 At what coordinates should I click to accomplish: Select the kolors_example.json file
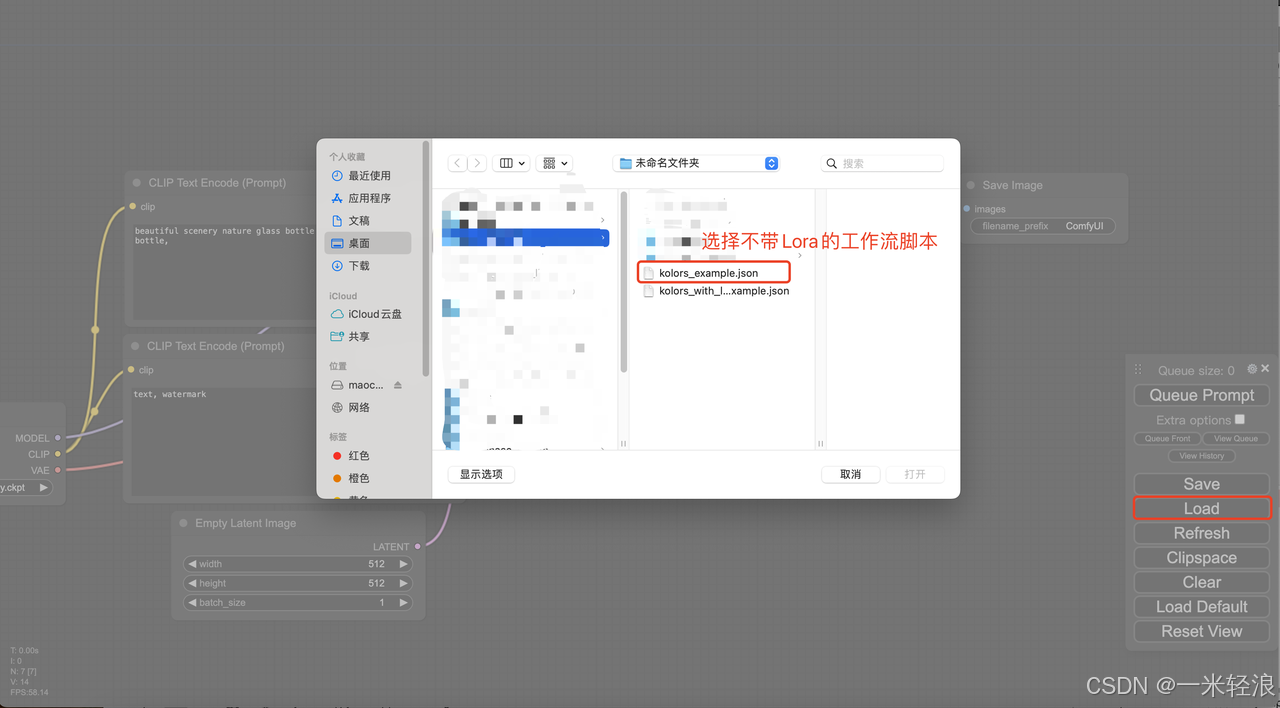pyautogui.click(x=712, y=271)
